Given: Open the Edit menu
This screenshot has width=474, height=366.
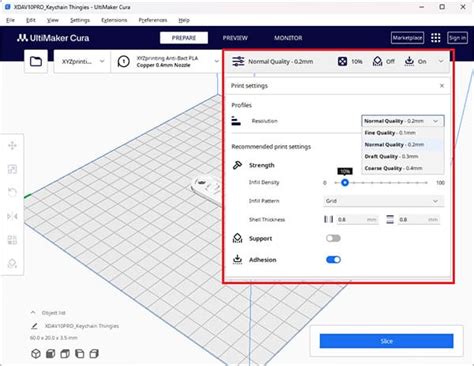Looking at the screenshot, I should 31,20.
